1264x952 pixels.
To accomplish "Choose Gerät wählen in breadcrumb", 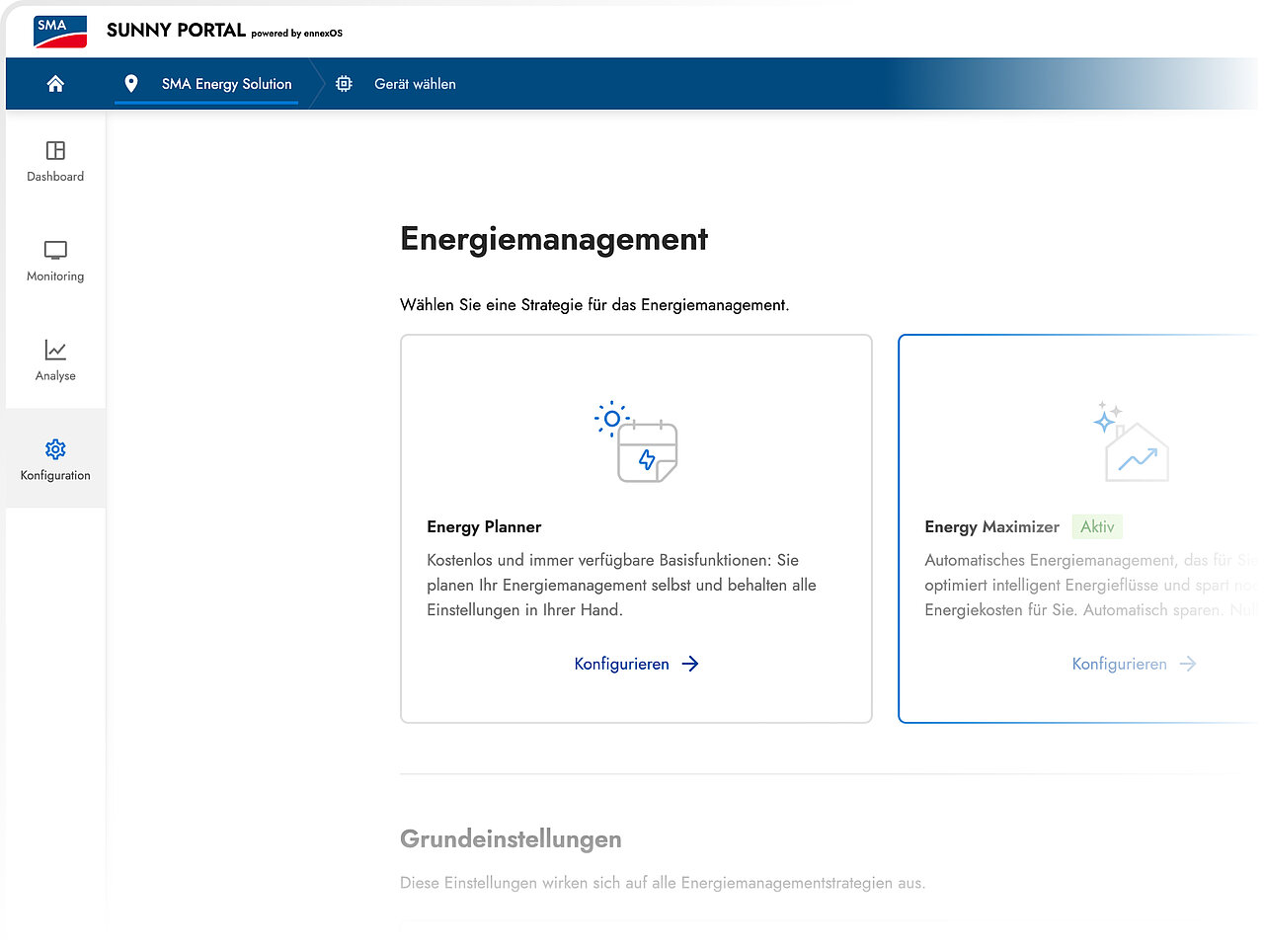I will pos(415,84).
